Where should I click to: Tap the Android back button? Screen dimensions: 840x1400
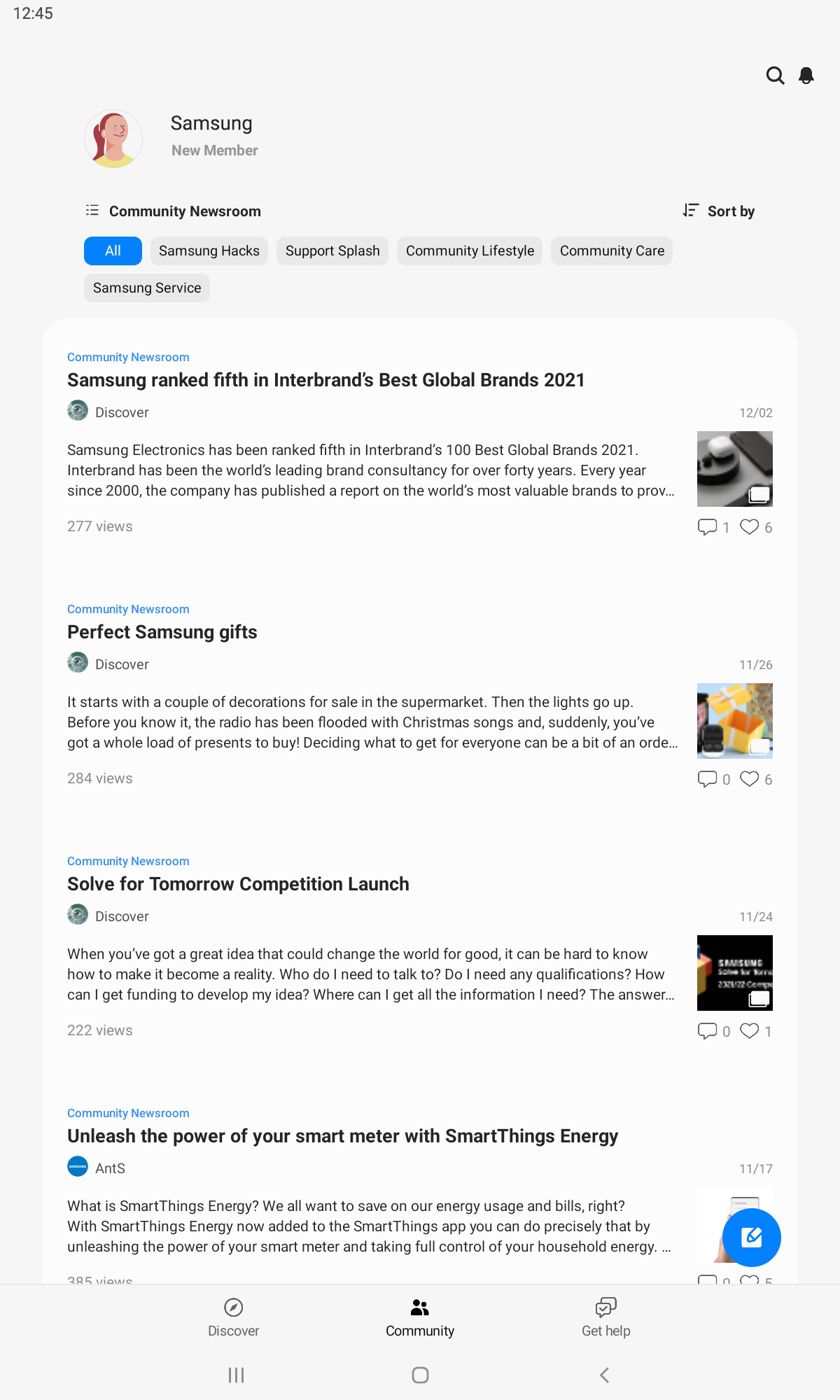click(605, 1375)
